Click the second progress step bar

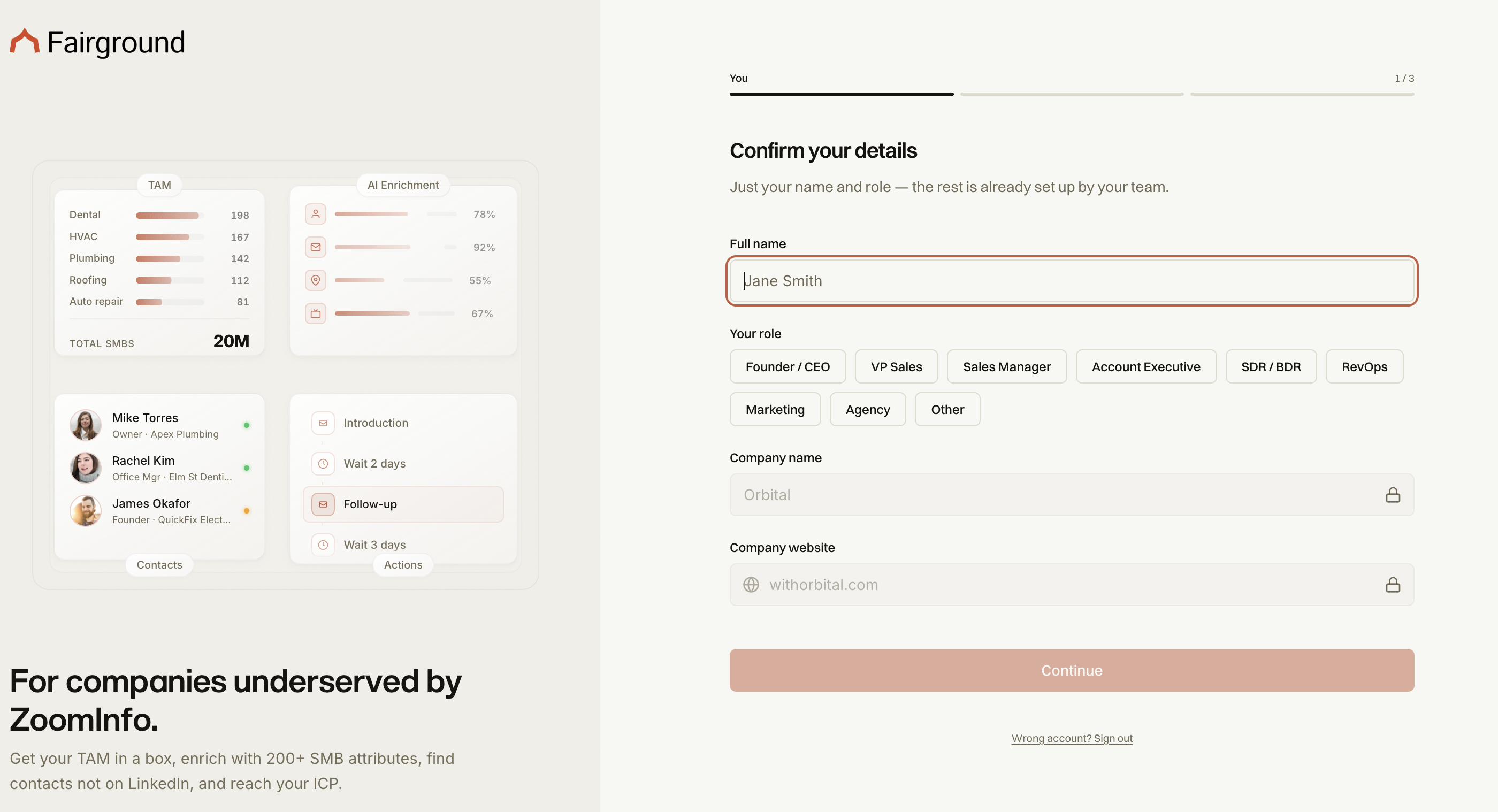pyautogui.click(x=1072, y=94)
